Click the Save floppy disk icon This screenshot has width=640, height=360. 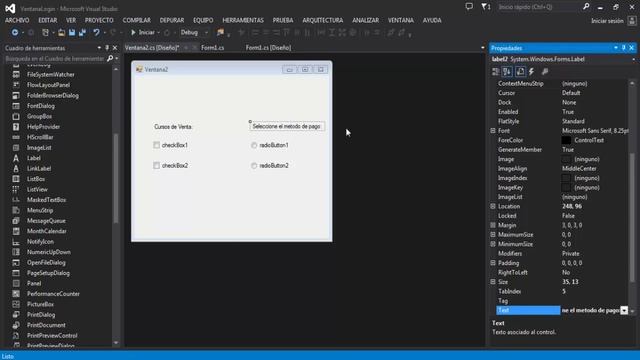tap(72, 33)
